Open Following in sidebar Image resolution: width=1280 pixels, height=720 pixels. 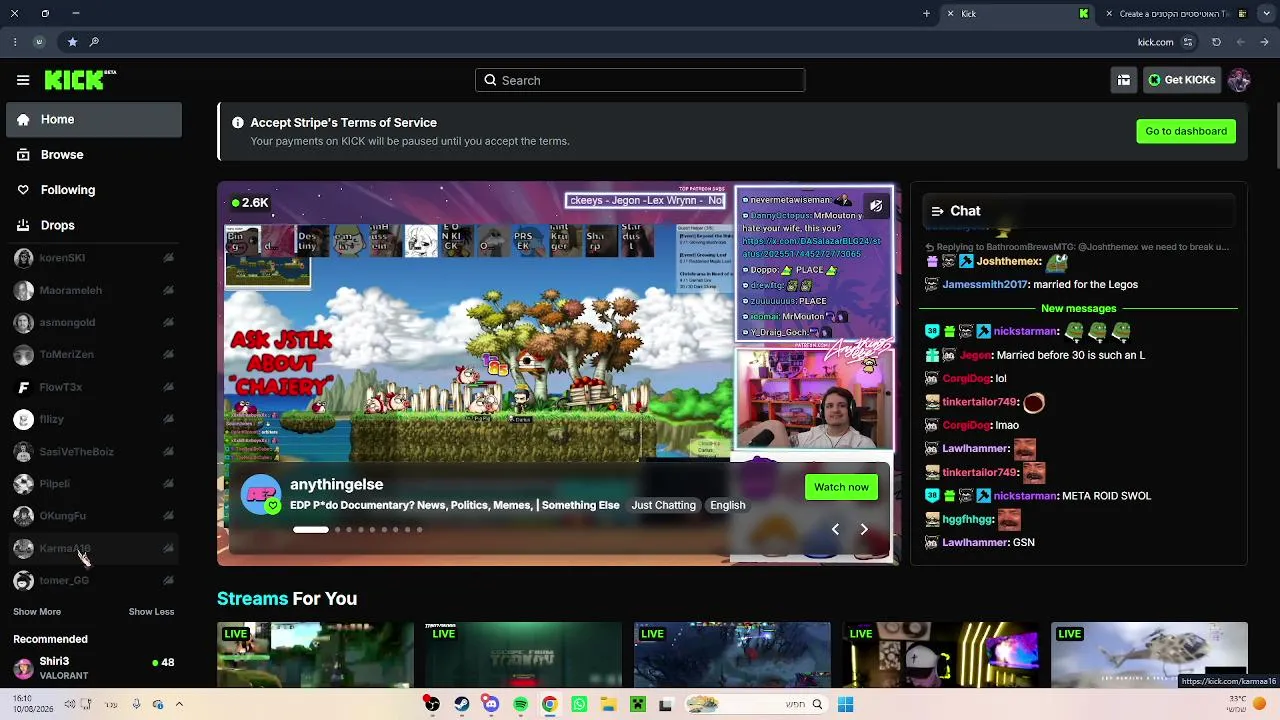point(94,190)
